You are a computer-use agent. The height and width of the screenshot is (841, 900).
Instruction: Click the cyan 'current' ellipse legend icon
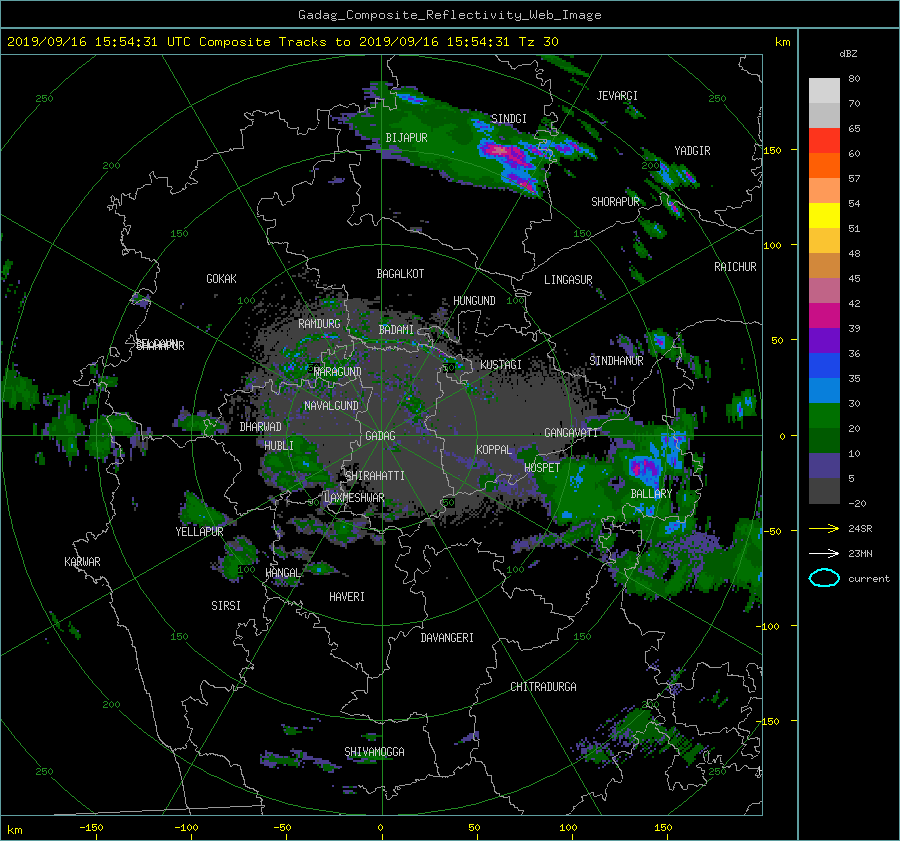[x=824, y=578]
